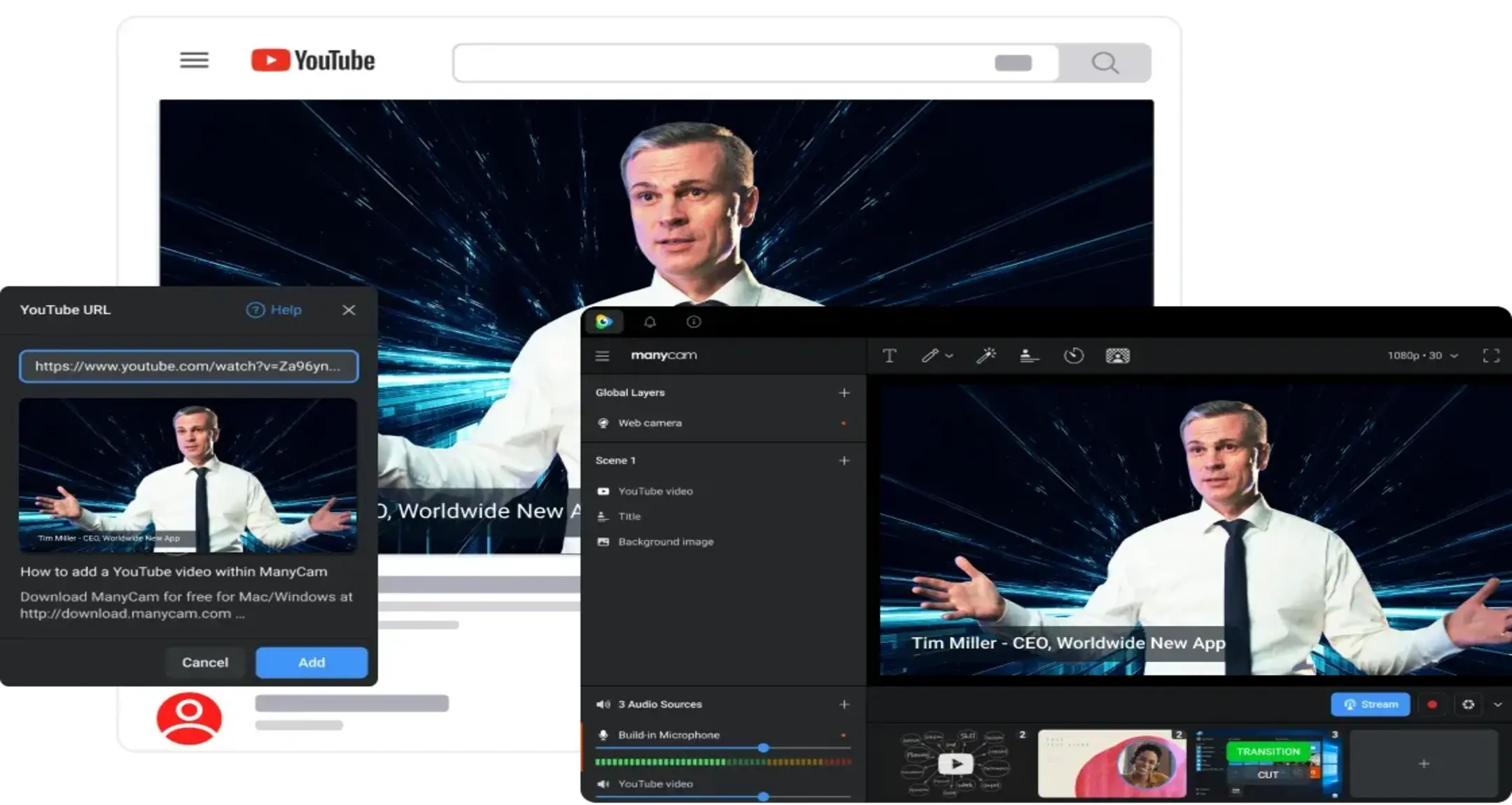Click the info icon in the ManyCam title bar
Image resolution: width=1512 pixels, height=805 pixels.
coord(694,321)
